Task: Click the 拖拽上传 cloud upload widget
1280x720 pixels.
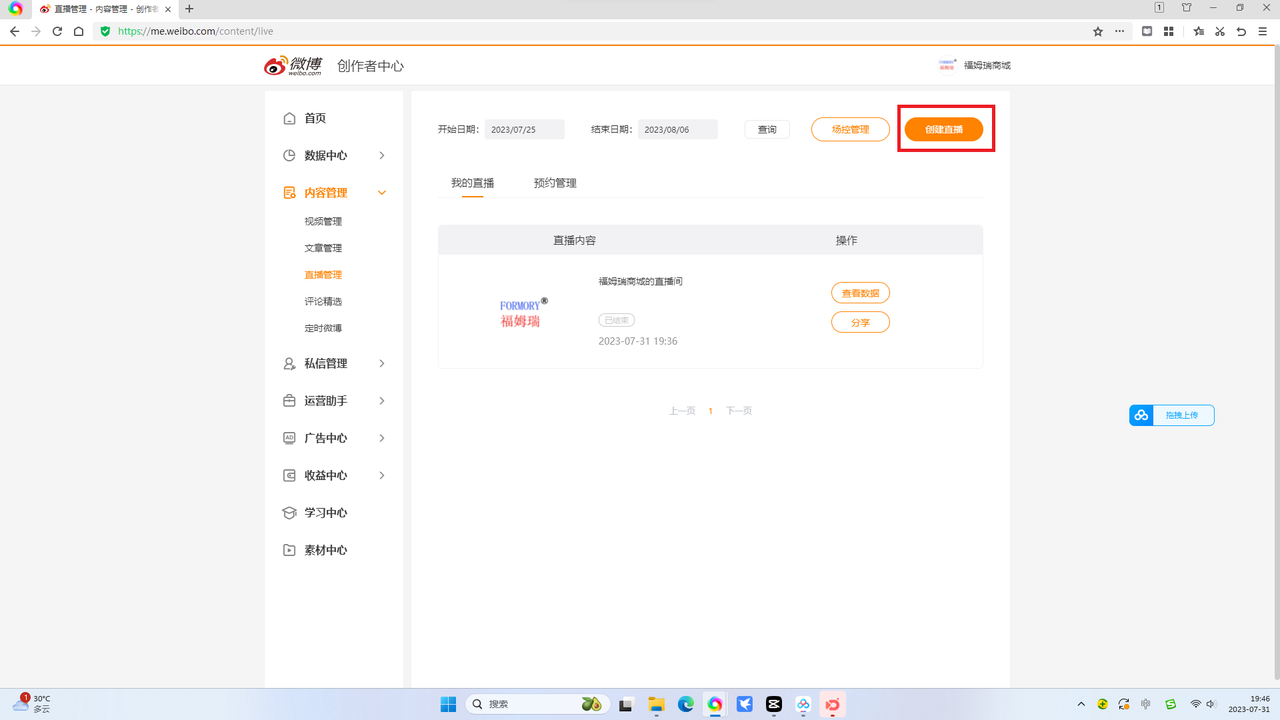Action: [1171, 415]
